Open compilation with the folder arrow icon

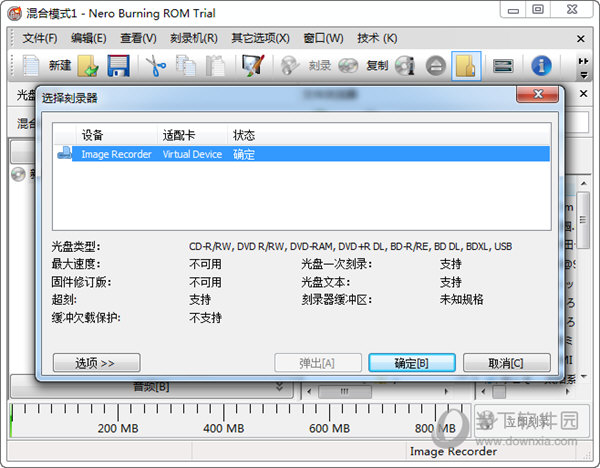click(x=88, y=66)
